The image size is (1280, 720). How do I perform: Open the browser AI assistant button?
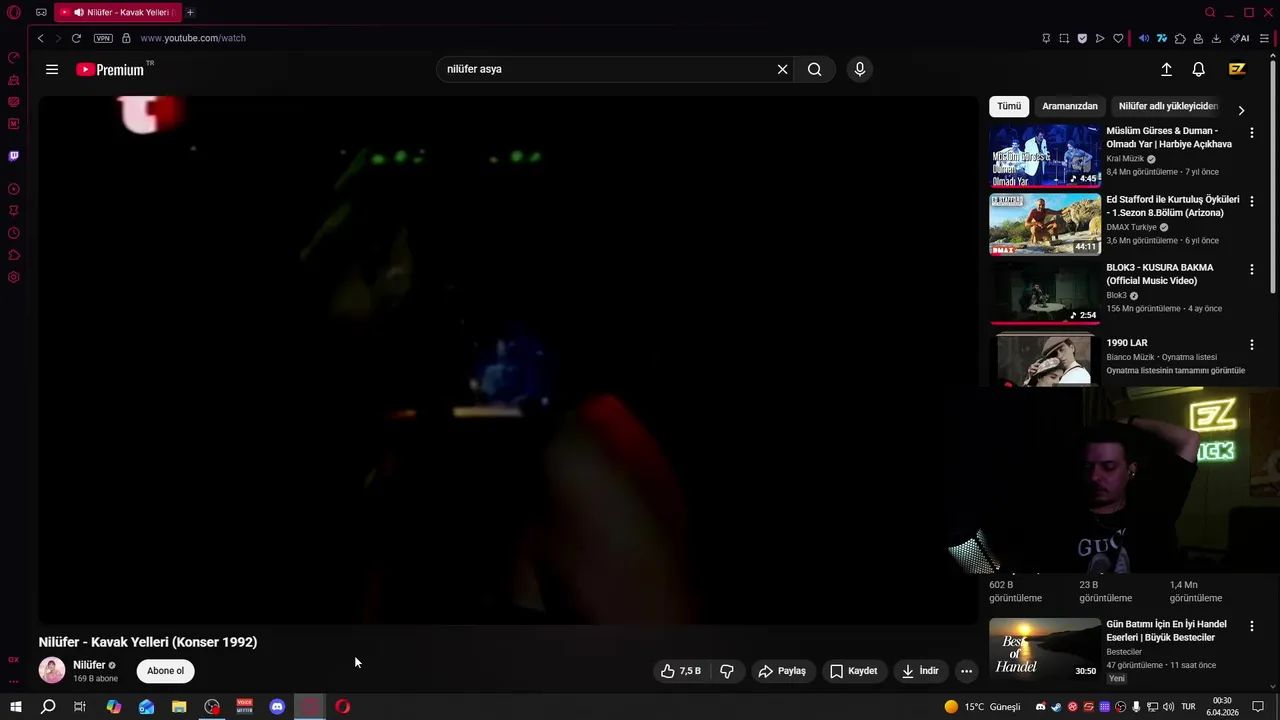(x=1240, y=38)
